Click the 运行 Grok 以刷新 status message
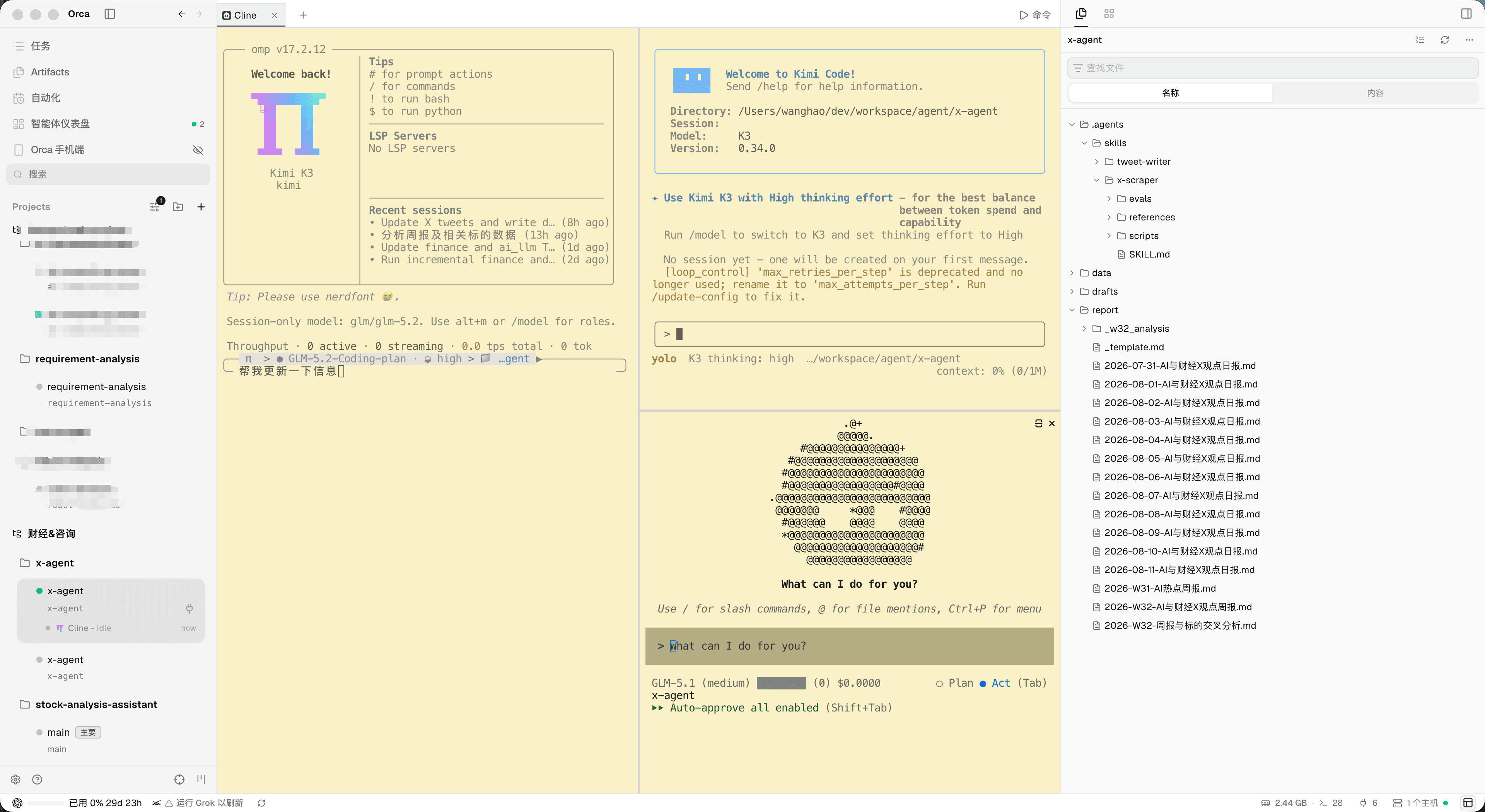The width and height of the screenshot is (1485, 812). 204,803
